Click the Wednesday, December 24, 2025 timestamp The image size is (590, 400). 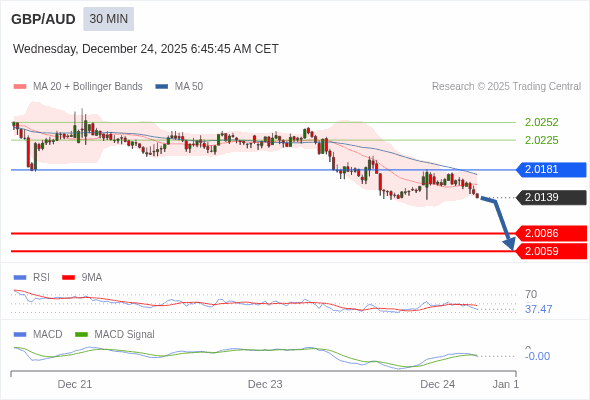tap(146, 49)
